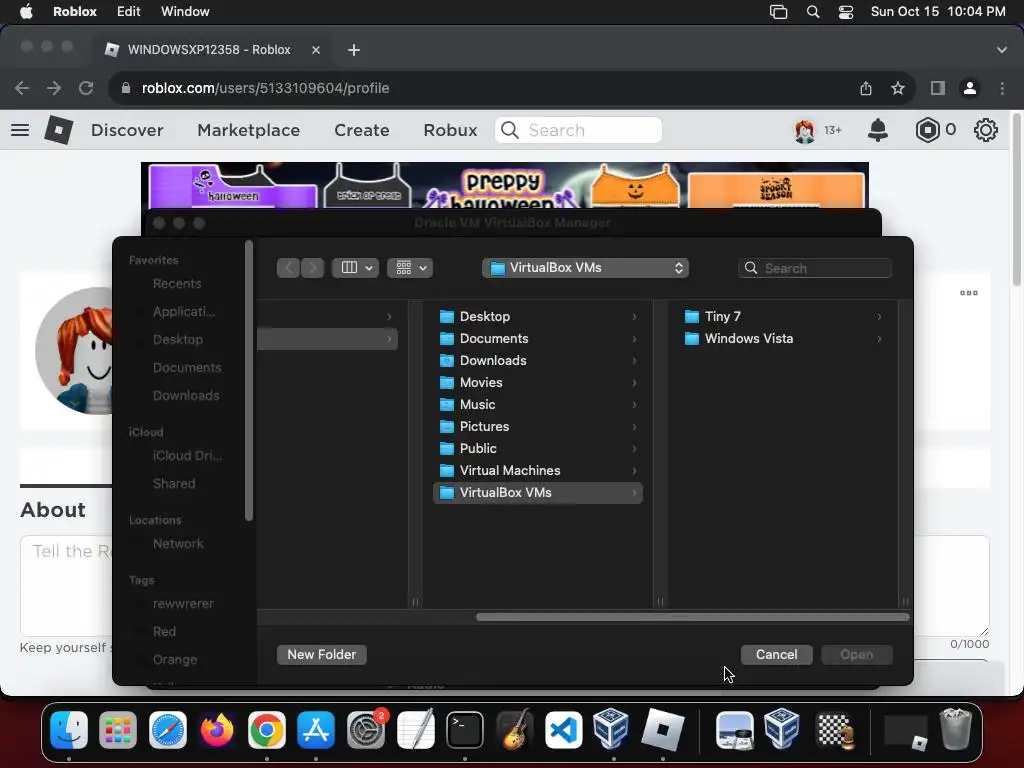Bookmark this page with the star icon
Screen dimensions: 1024x768
point(898,88)
